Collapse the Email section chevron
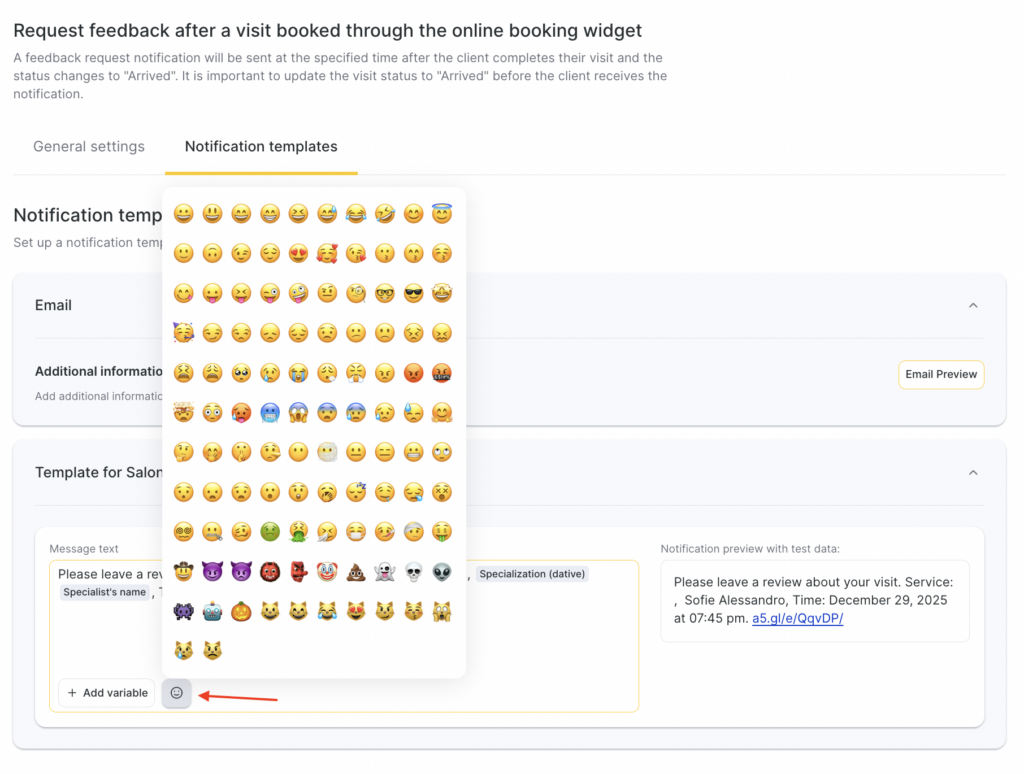The height and width of the screenshot is (774, 1024). click(973, 305)
